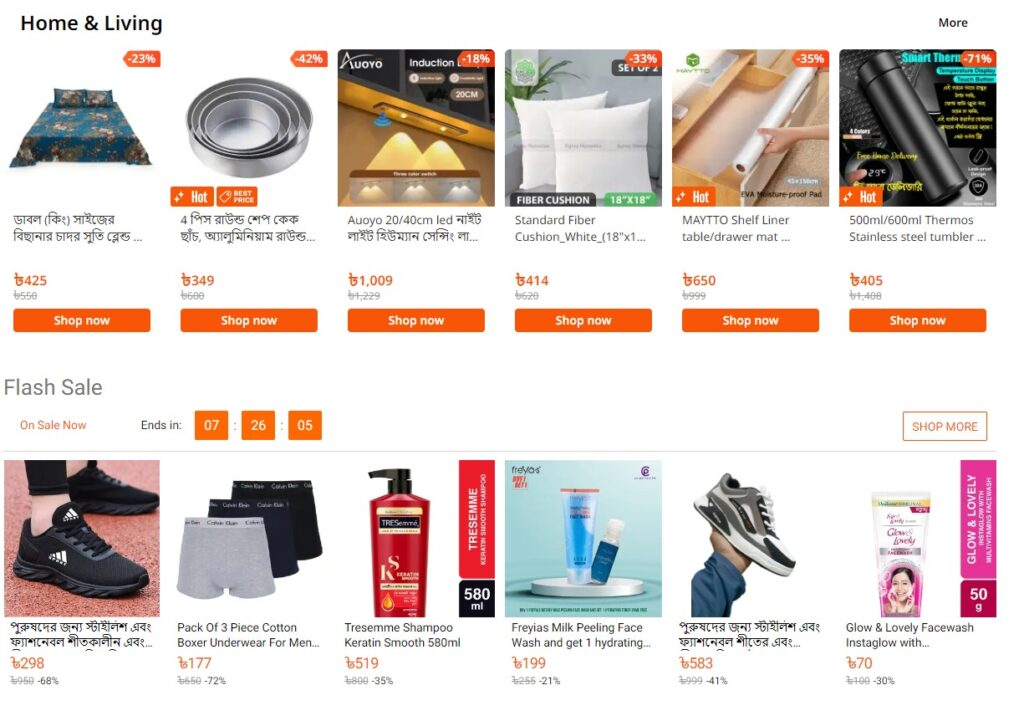The image size is (1024, 711).
Task: Open Glow & Lovely Facewash product image
Action: pos(918,538)
